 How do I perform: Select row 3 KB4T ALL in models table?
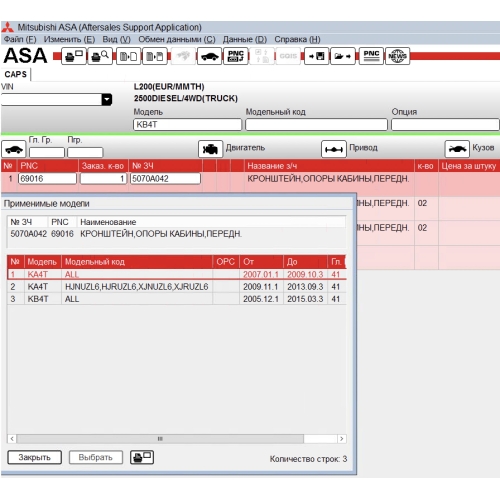[177, 299]
